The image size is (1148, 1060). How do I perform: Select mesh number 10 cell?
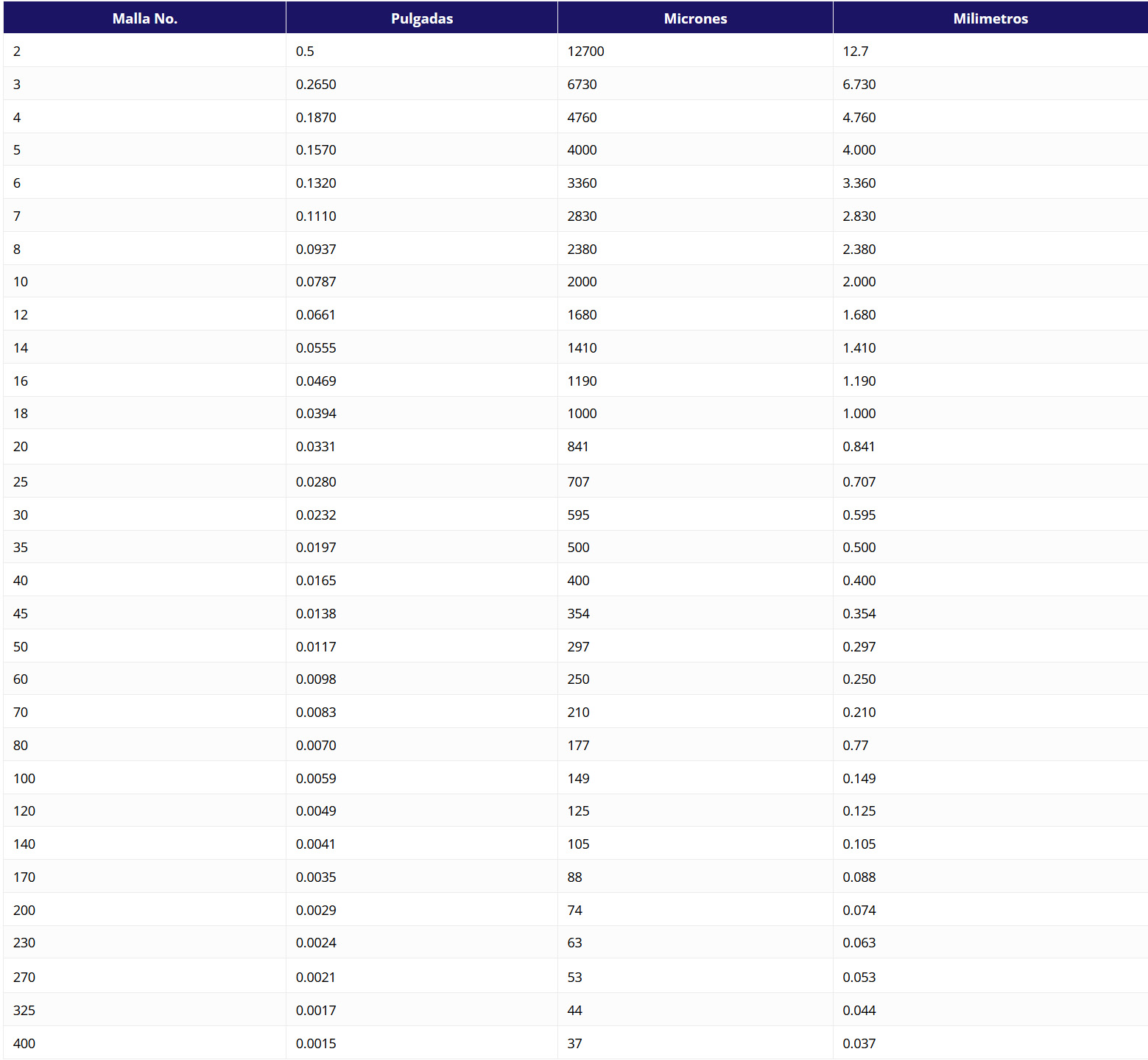21,282
